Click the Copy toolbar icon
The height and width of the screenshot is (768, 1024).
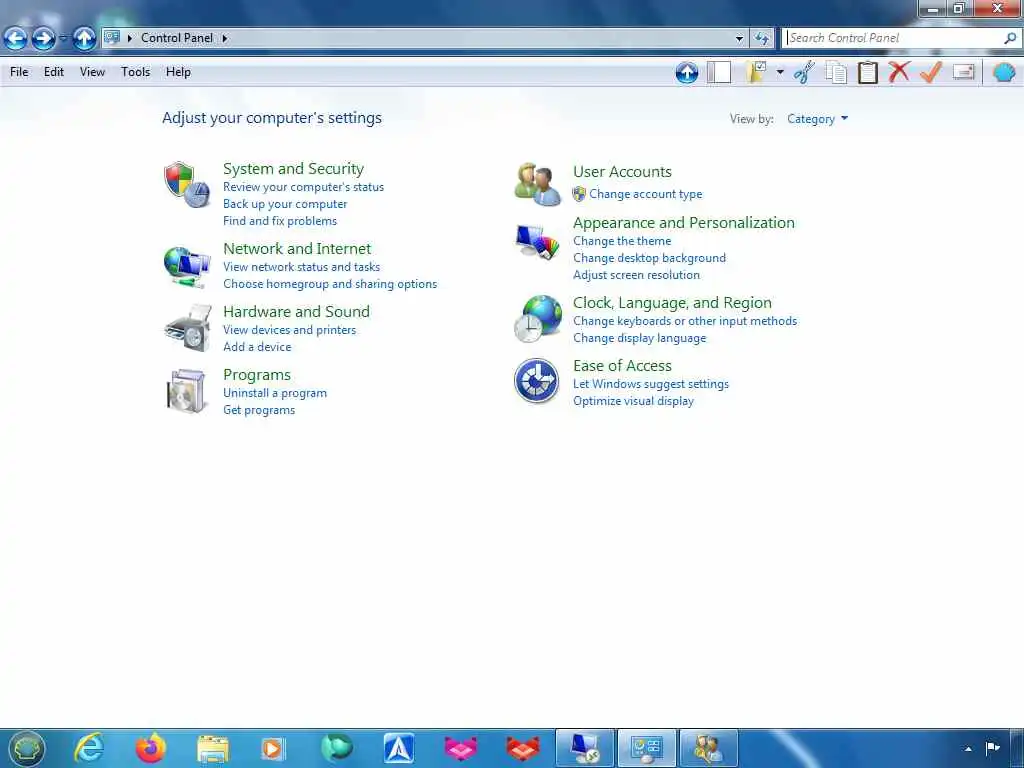coord(836,72)
